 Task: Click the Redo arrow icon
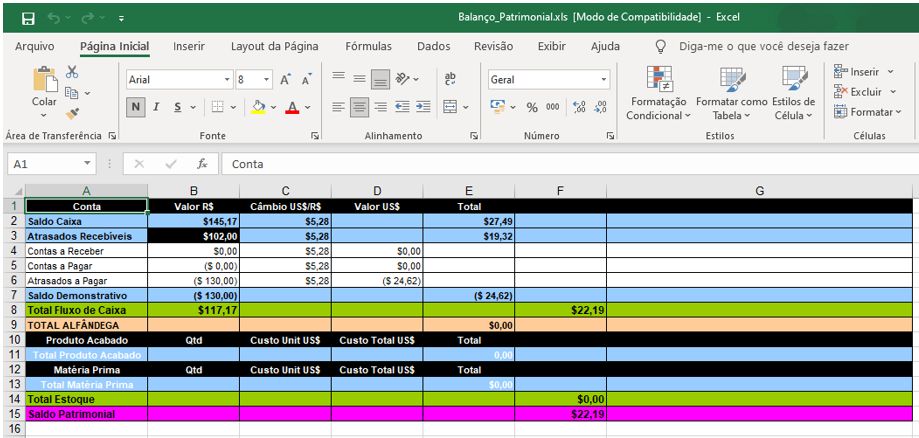click(88, 19)
